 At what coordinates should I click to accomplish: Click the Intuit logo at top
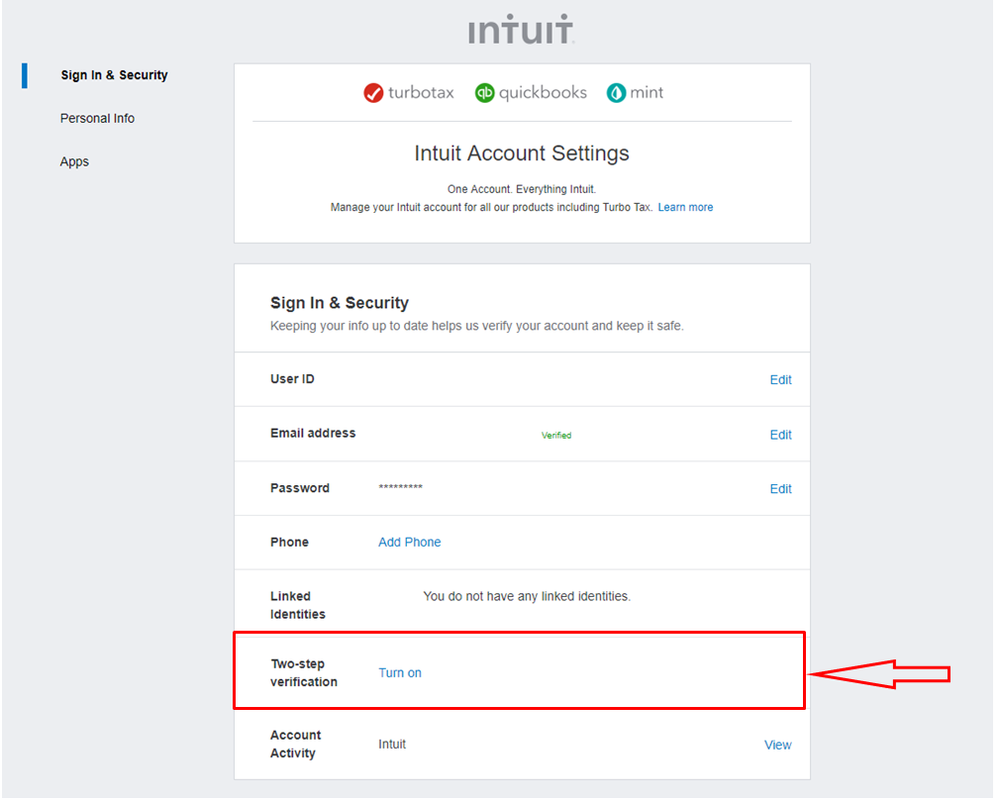[521, 29]
